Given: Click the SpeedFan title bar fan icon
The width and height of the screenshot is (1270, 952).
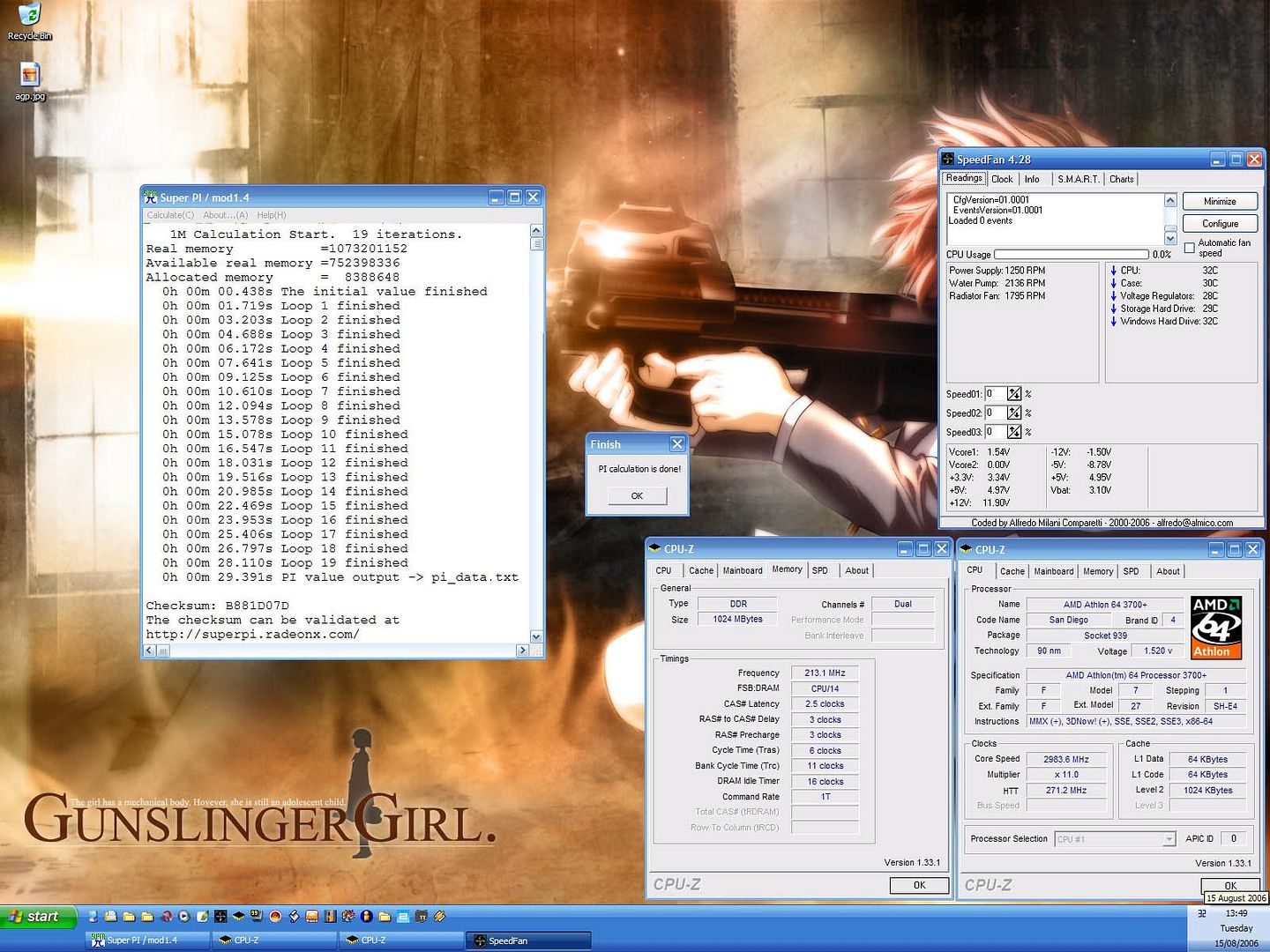Looking at the screenshot, I should pyautogui.click(x=948, y=160).
